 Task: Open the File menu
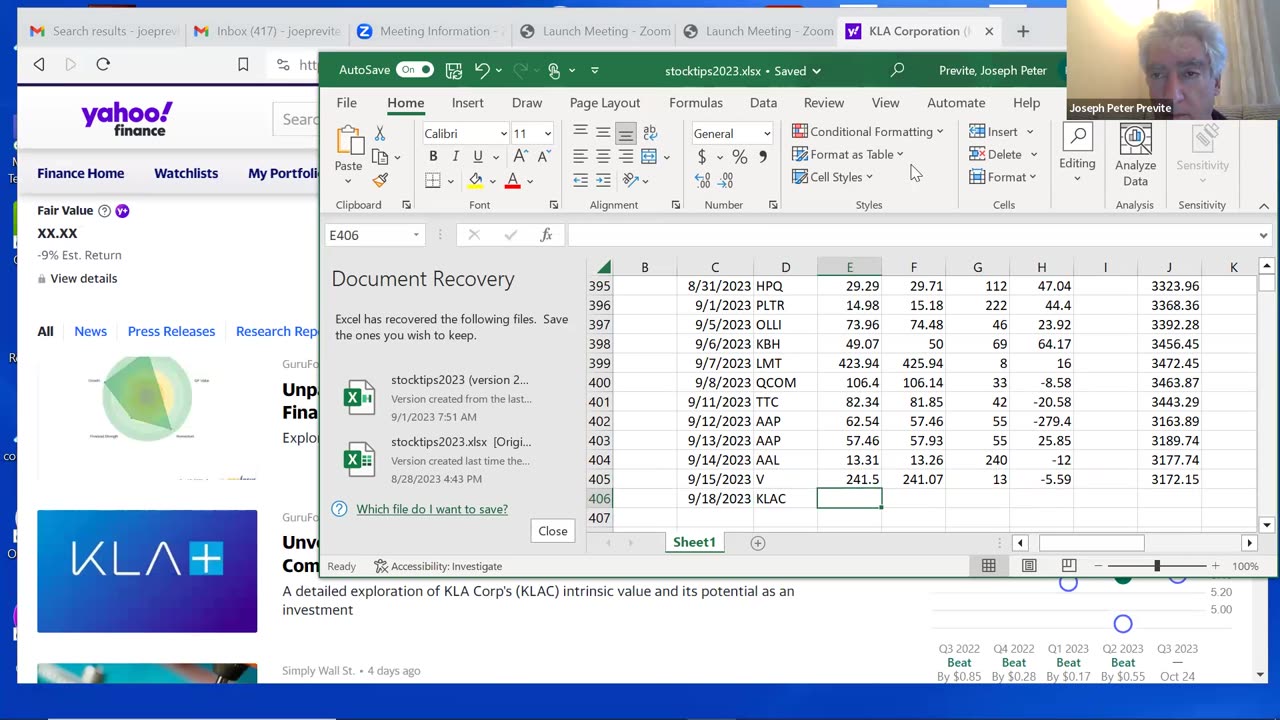pos(346,103)
